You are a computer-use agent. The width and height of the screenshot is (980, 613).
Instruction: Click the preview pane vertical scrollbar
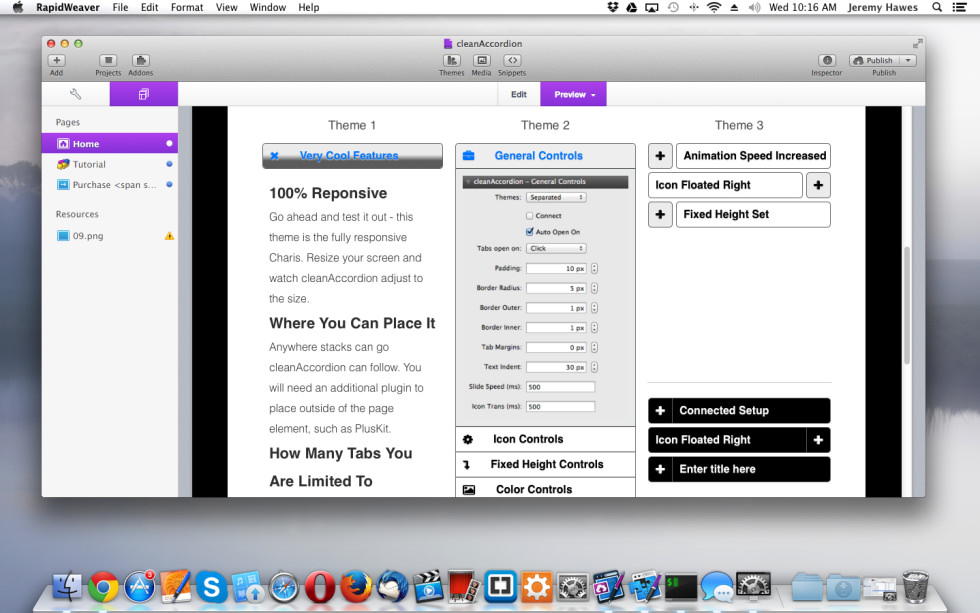click(x=907, y=306)
